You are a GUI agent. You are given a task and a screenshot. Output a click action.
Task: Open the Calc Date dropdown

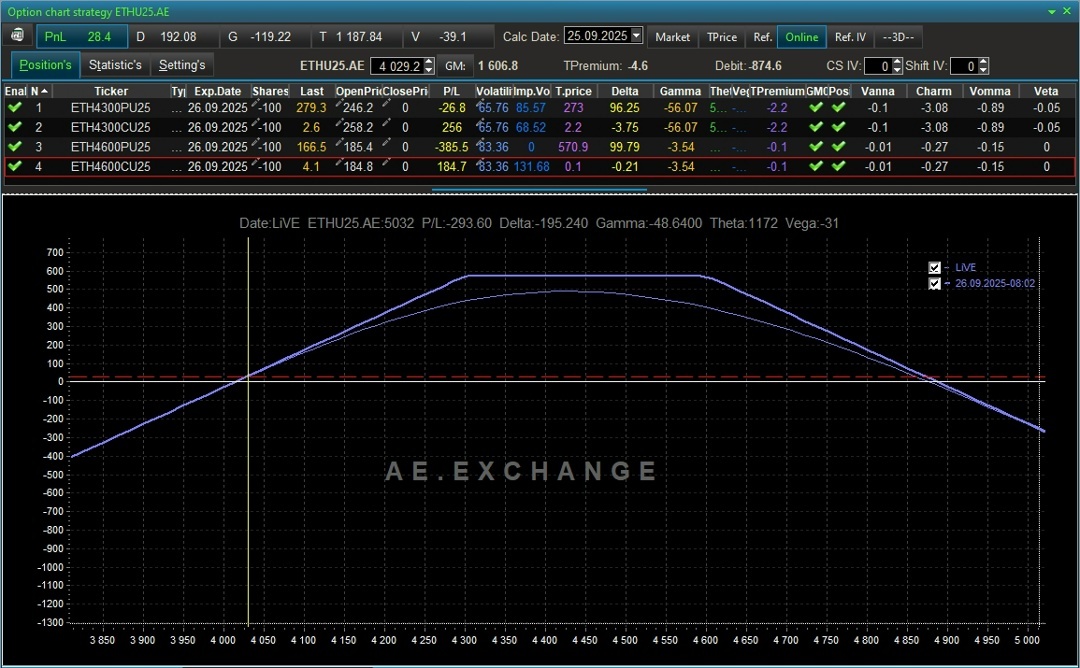point(636,36)
